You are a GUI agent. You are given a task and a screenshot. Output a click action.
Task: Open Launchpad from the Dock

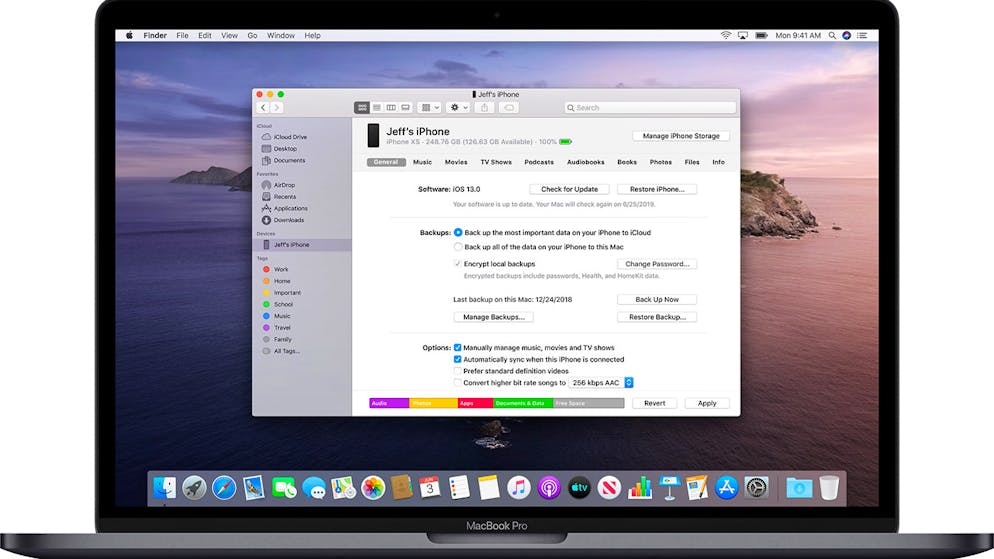[194, 487]
